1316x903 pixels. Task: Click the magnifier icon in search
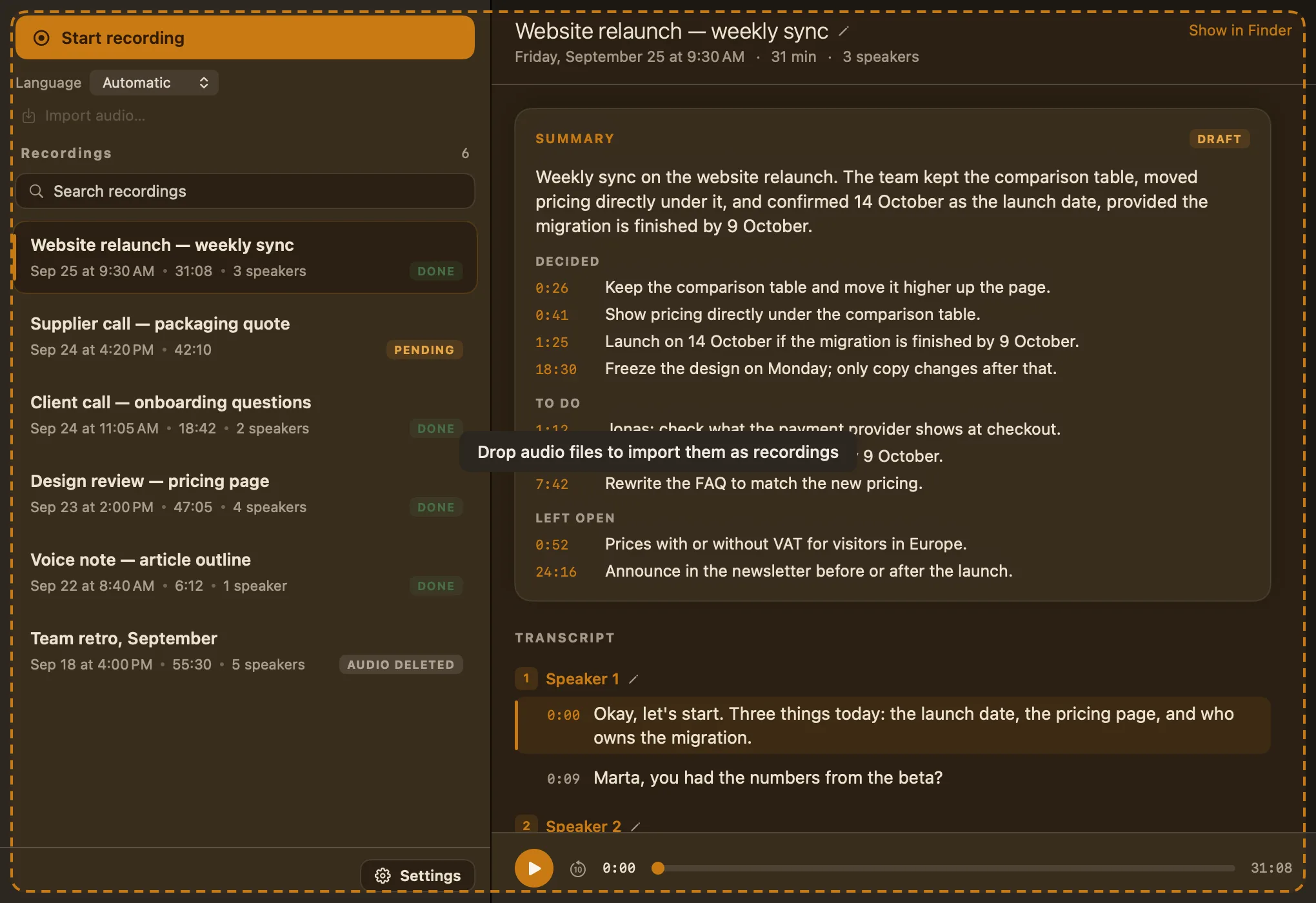(x=37, y=191)
